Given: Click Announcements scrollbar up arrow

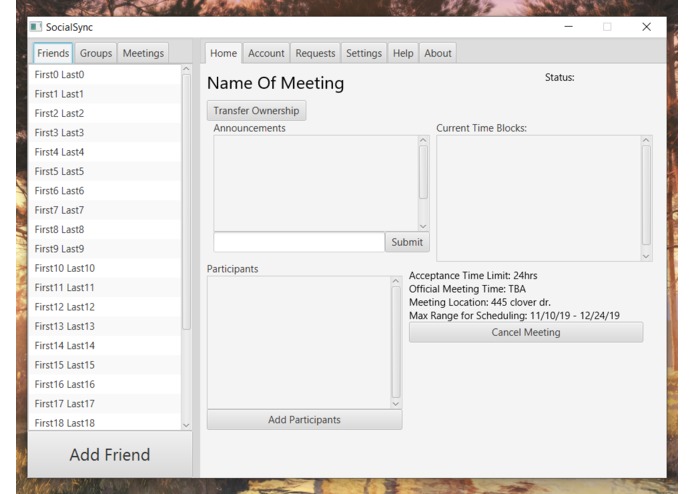Looking at the screenshot, I should pos(423,140).
